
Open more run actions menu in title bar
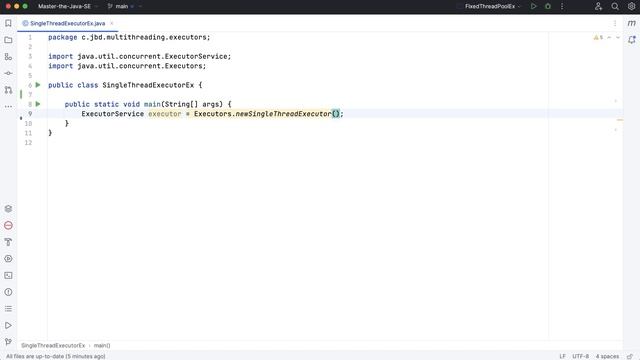(562, 6)
